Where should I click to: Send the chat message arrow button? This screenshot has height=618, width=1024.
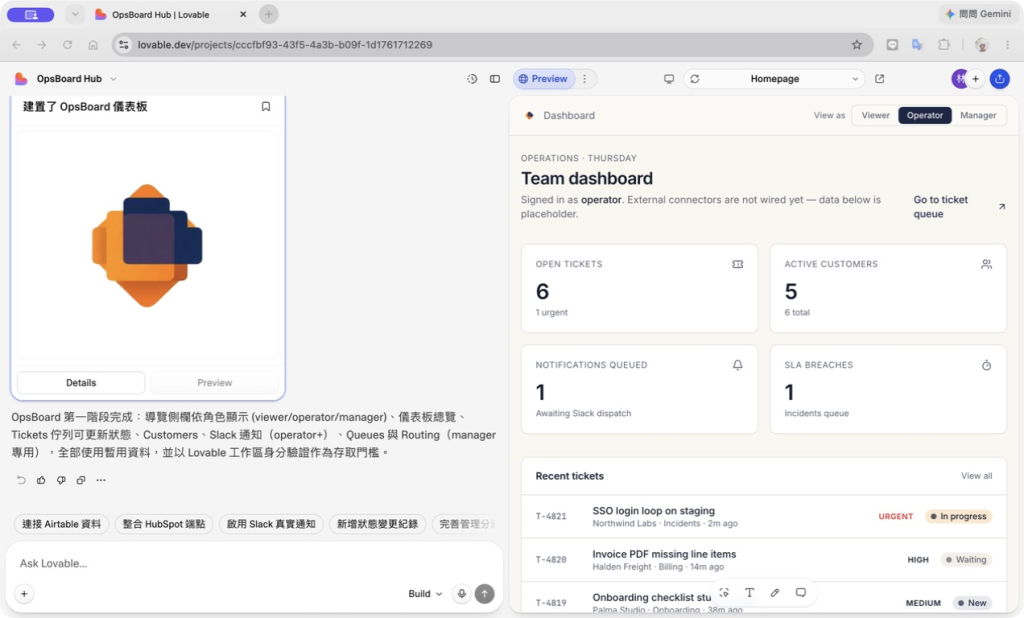pos(485,594)
